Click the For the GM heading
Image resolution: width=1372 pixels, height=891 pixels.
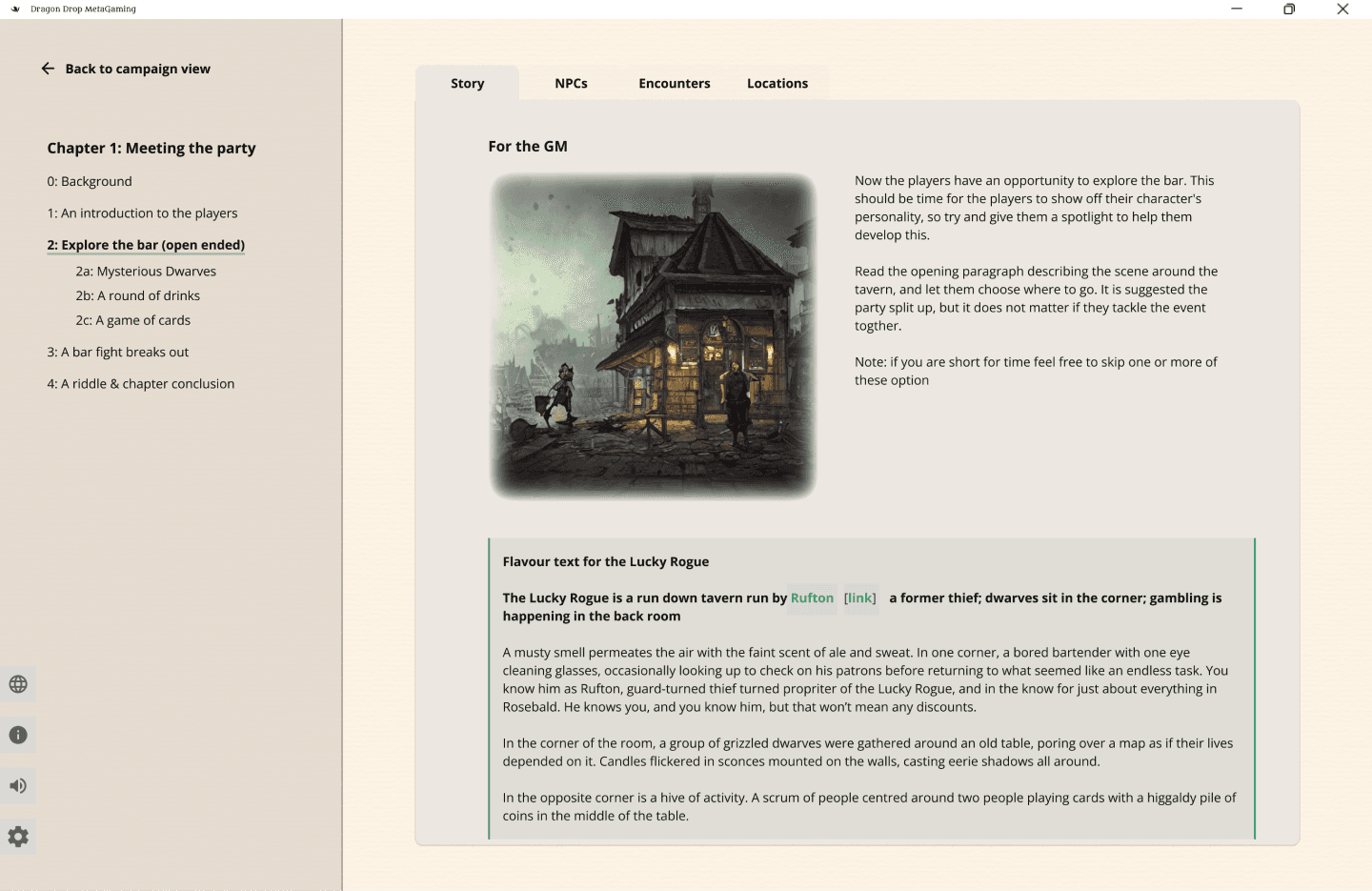[528, 147]
